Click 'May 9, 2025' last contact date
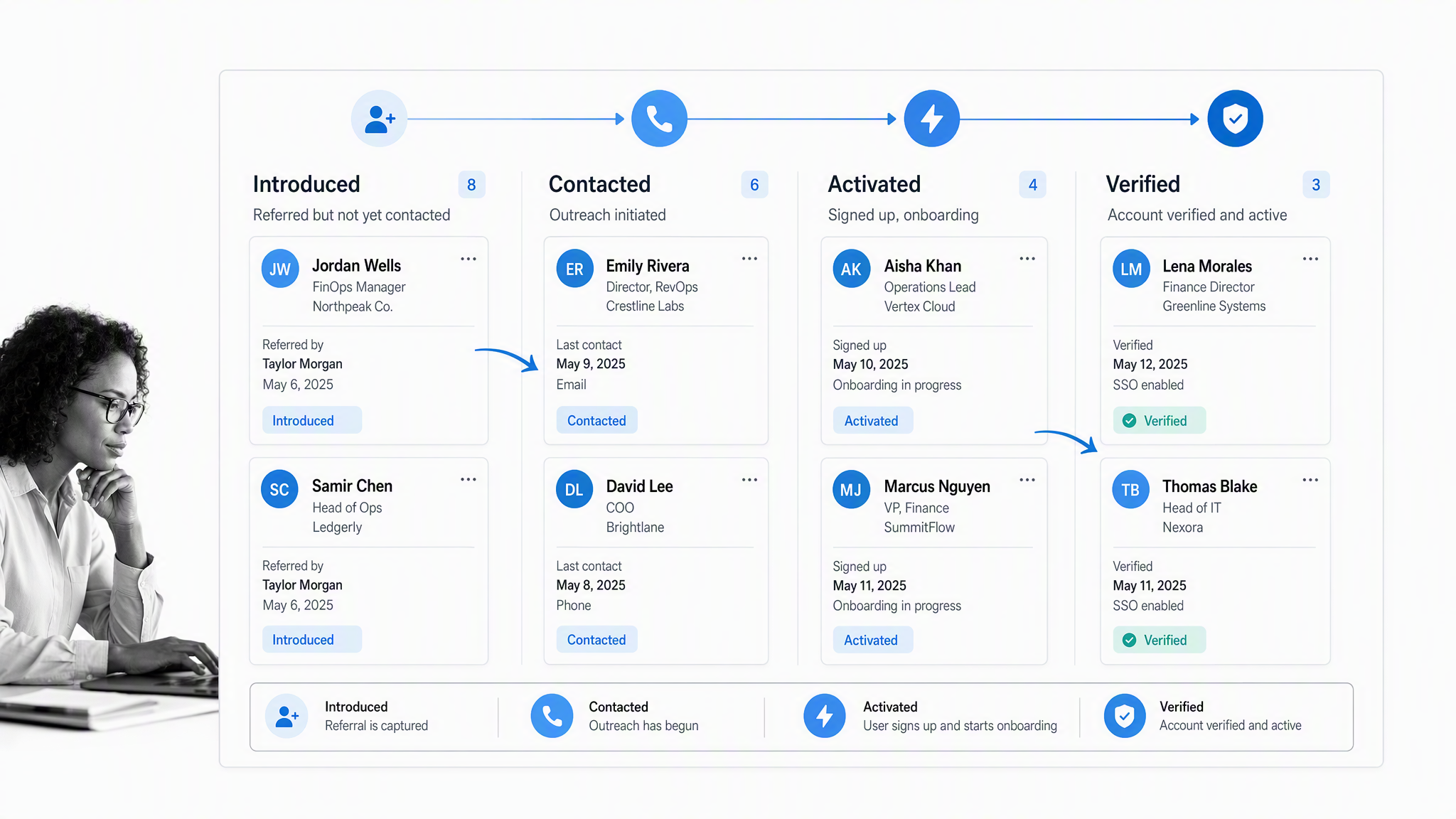The width and height of the screenshot is (1456, 819). pyautogui.click(x=591, y=363)
